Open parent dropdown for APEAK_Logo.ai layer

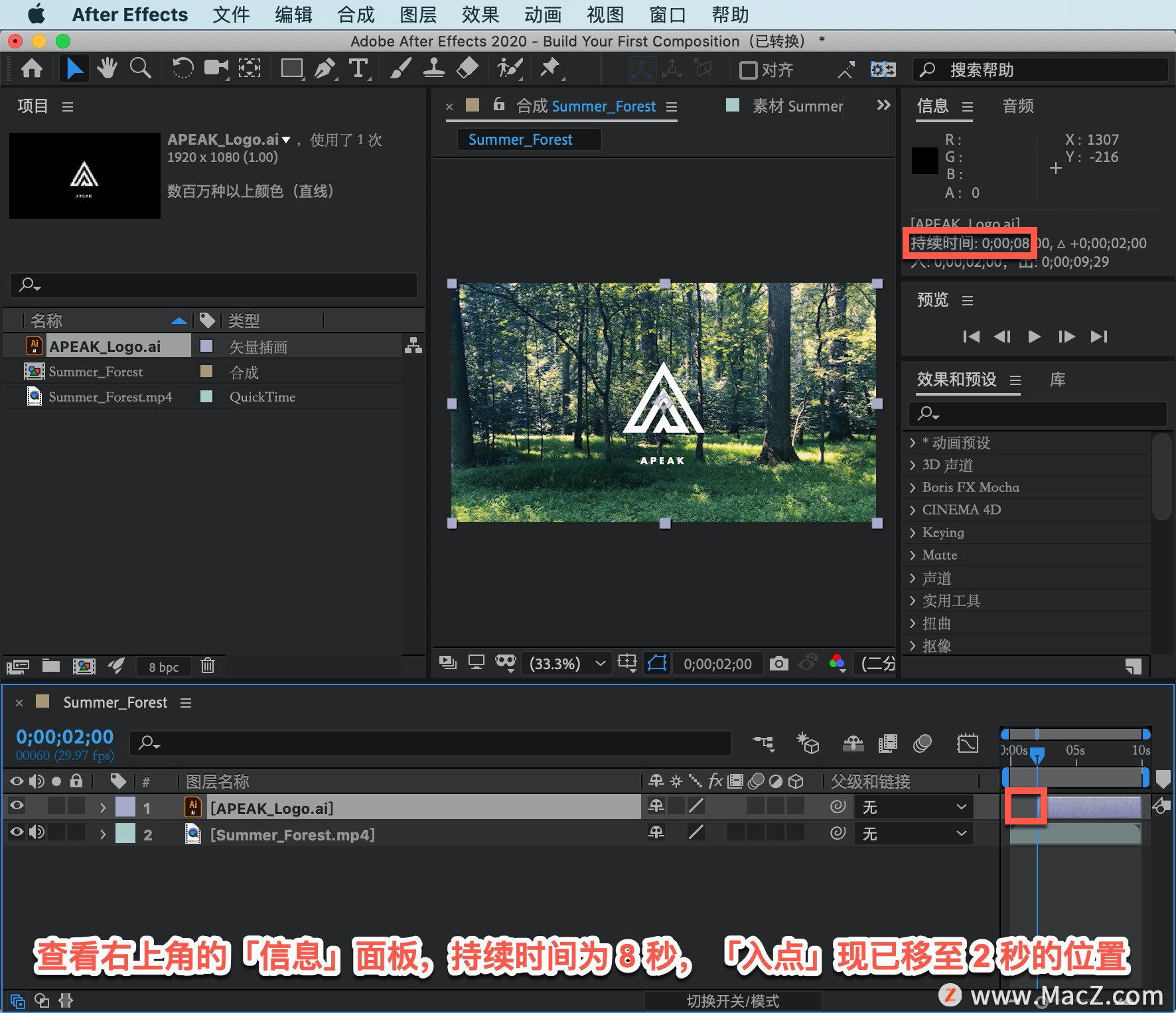[913, 807]
